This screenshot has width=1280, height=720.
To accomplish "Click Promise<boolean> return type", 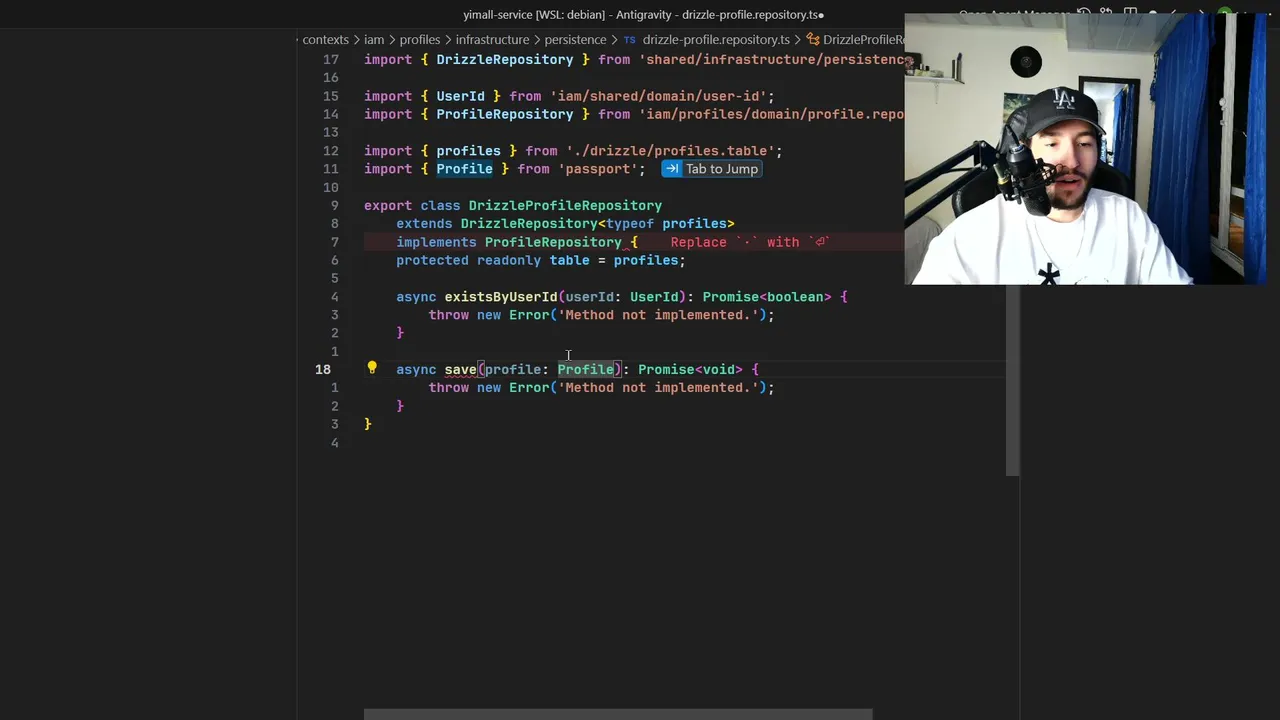I will (x=767, y=297).
